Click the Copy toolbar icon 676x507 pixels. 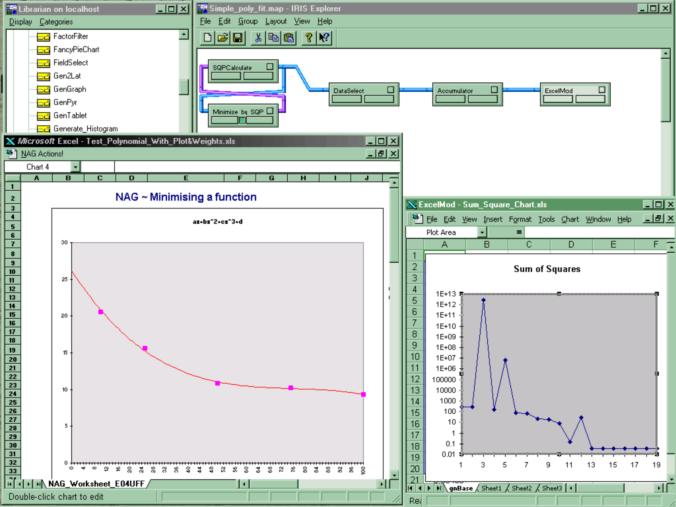coord(273,38)
